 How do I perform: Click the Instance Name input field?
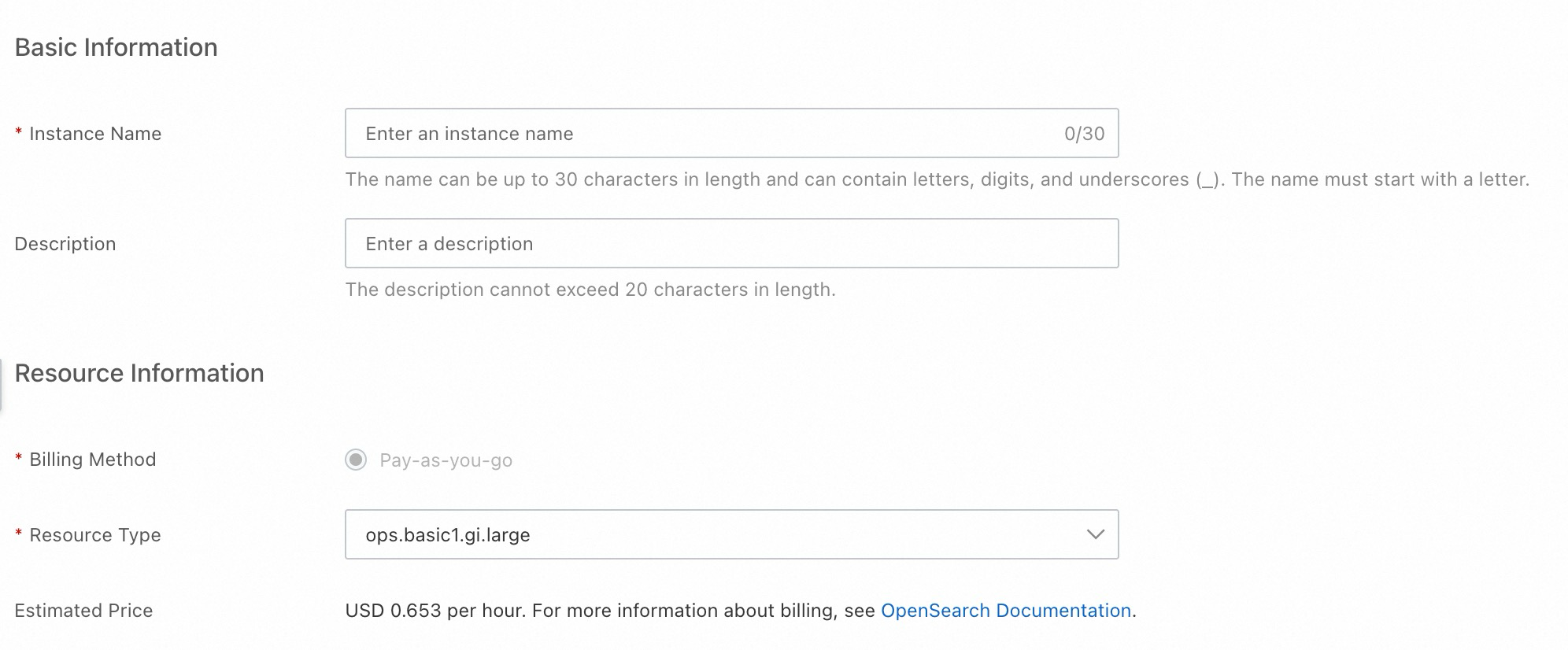[x=708, y=133]
